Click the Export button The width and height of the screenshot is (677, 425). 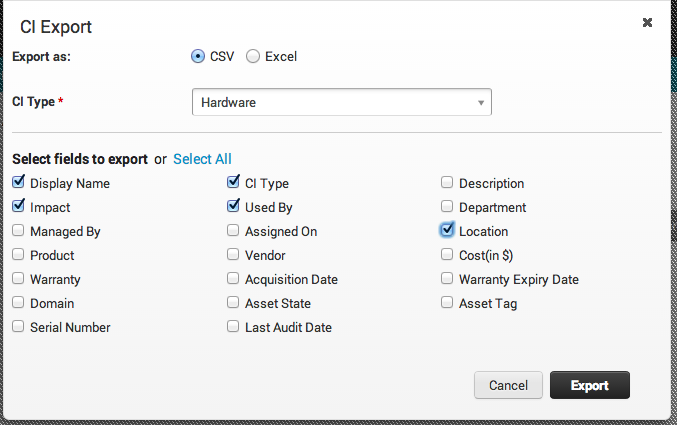589,385
